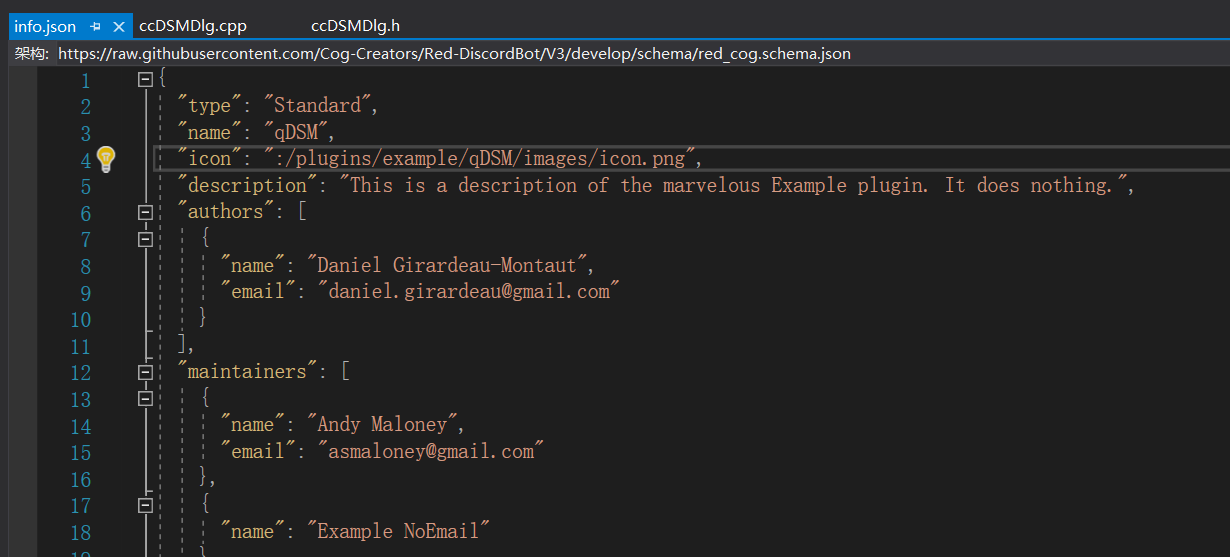
Task: Click the asmaloney@gmail.com email value
Action: pyautogui.click(x=431, y=451)
